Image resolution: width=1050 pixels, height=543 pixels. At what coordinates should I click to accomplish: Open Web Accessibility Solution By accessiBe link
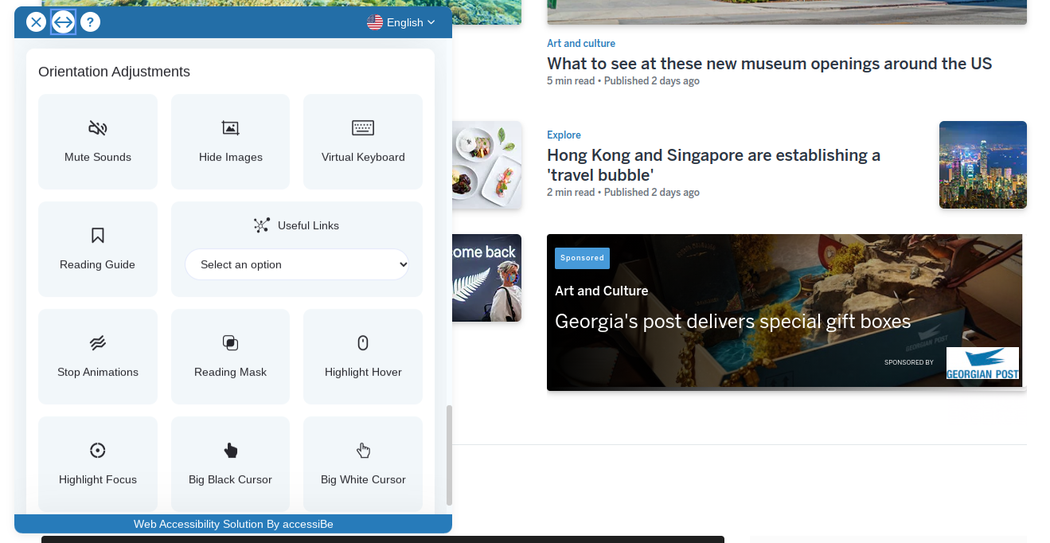[x=233, y=524]
